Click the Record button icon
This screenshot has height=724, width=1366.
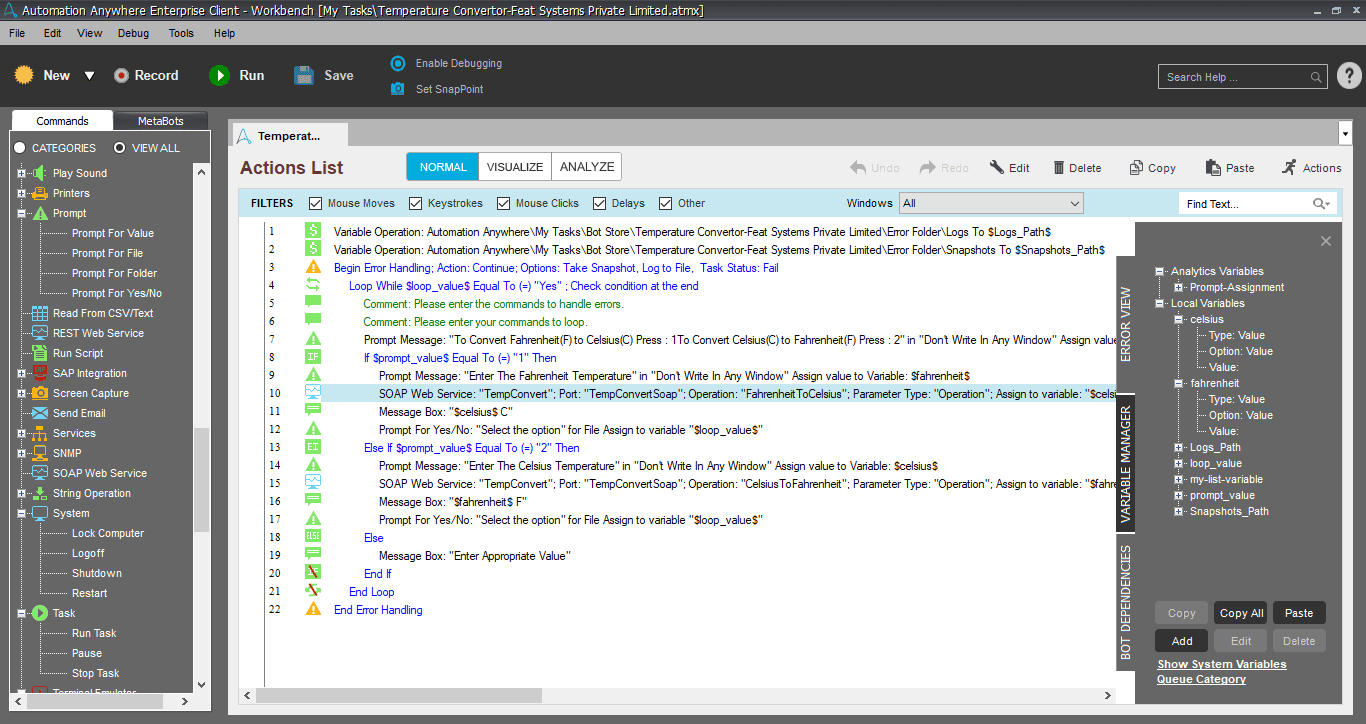122,75
